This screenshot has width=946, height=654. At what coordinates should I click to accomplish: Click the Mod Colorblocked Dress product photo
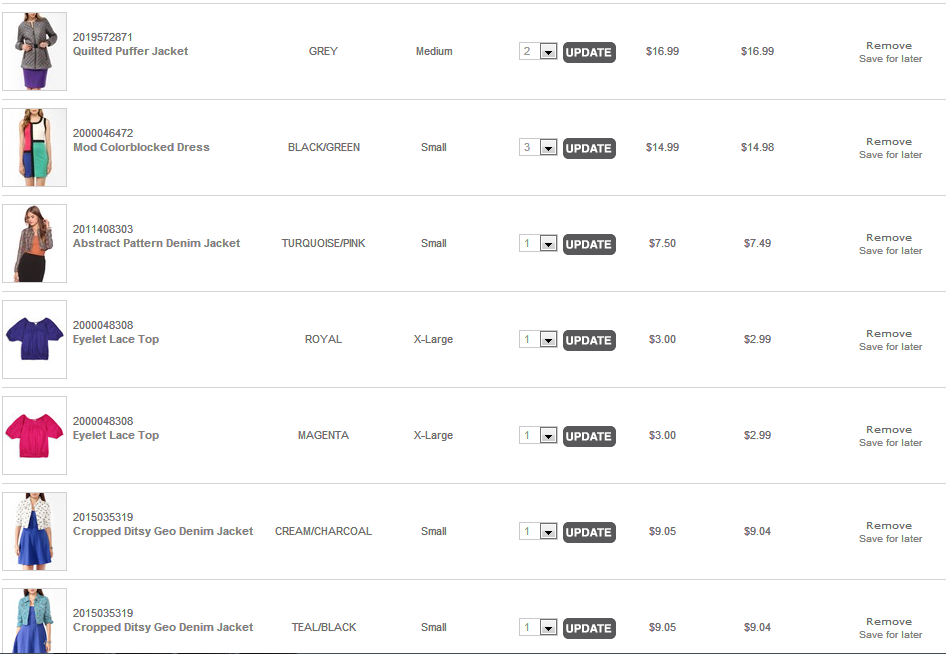34,147
